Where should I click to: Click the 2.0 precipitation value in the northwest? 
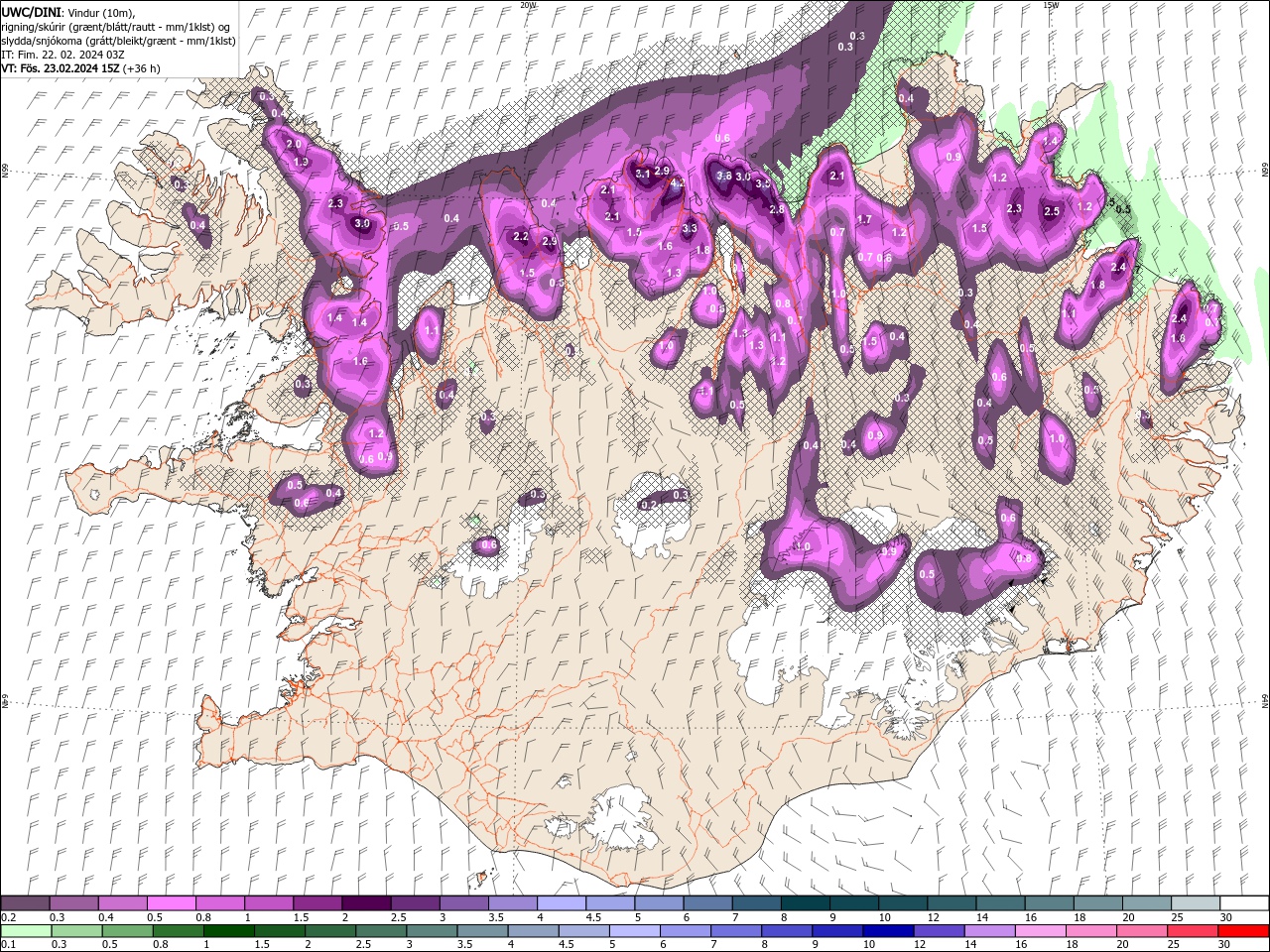(x=293, y=144)
